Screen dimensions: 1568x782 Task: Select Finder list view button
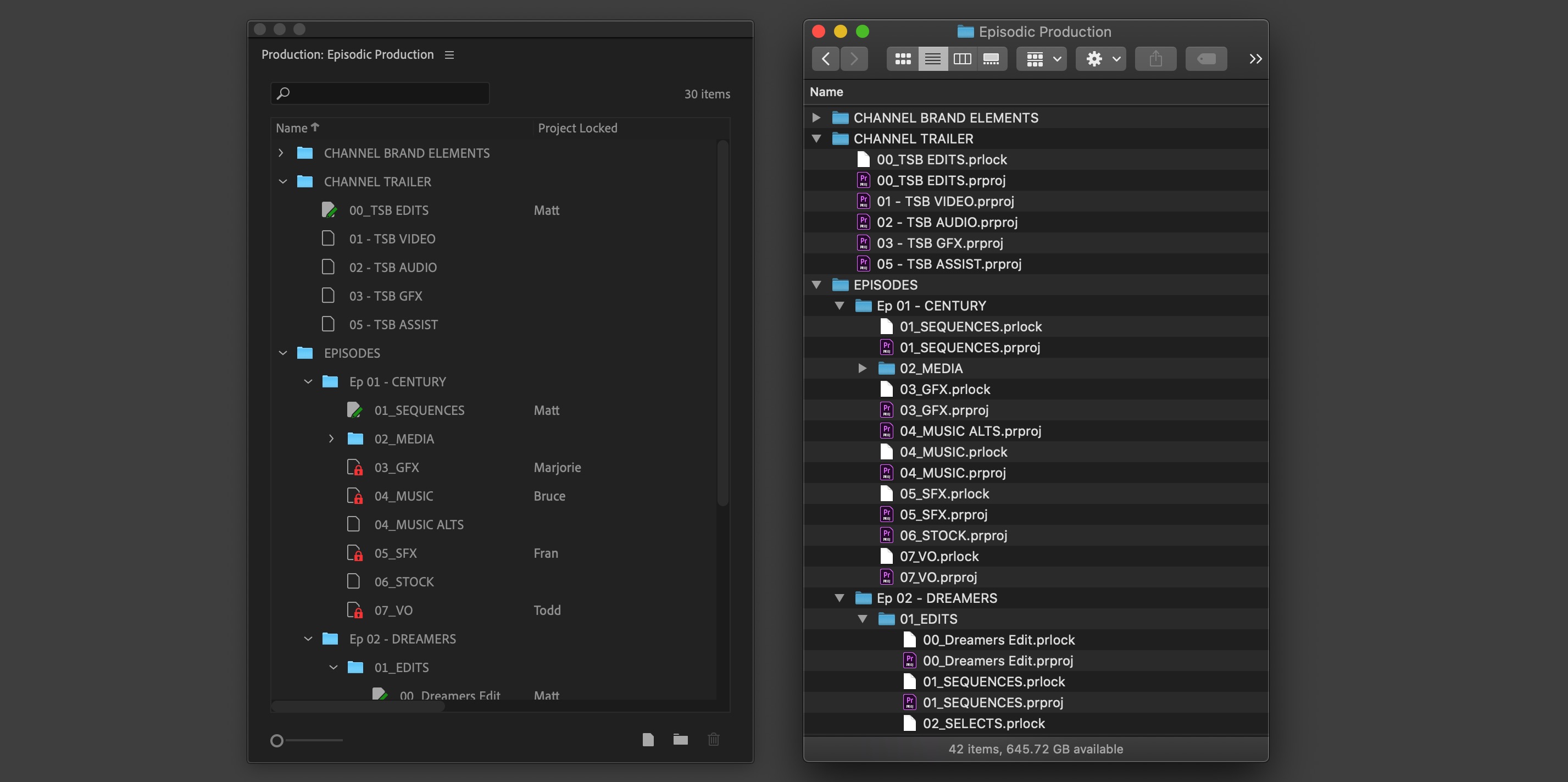pyautogui.click(x=932, y=59)
